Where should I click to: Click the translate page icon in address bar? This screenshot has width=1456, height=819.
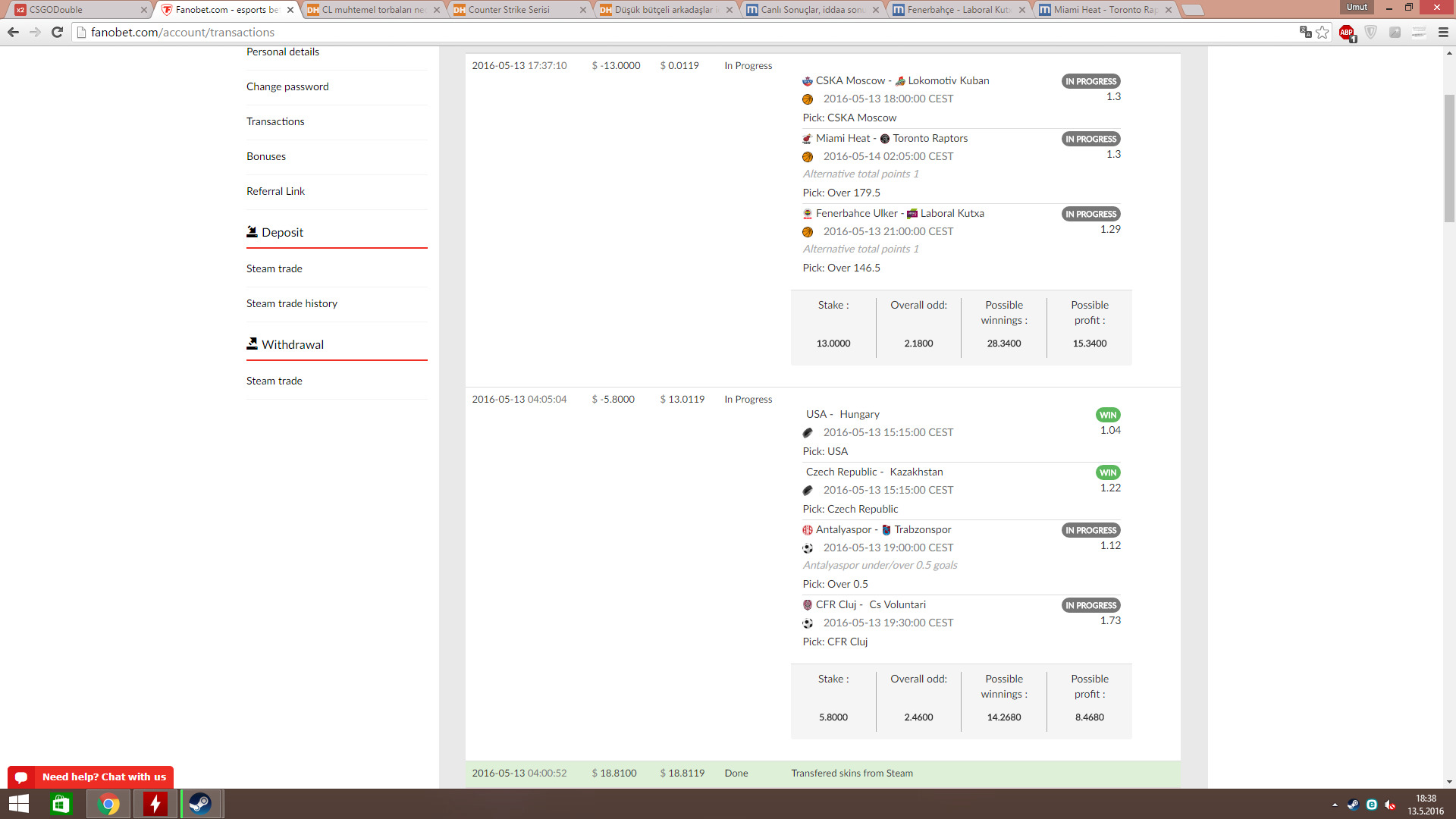coord(1305,32)
